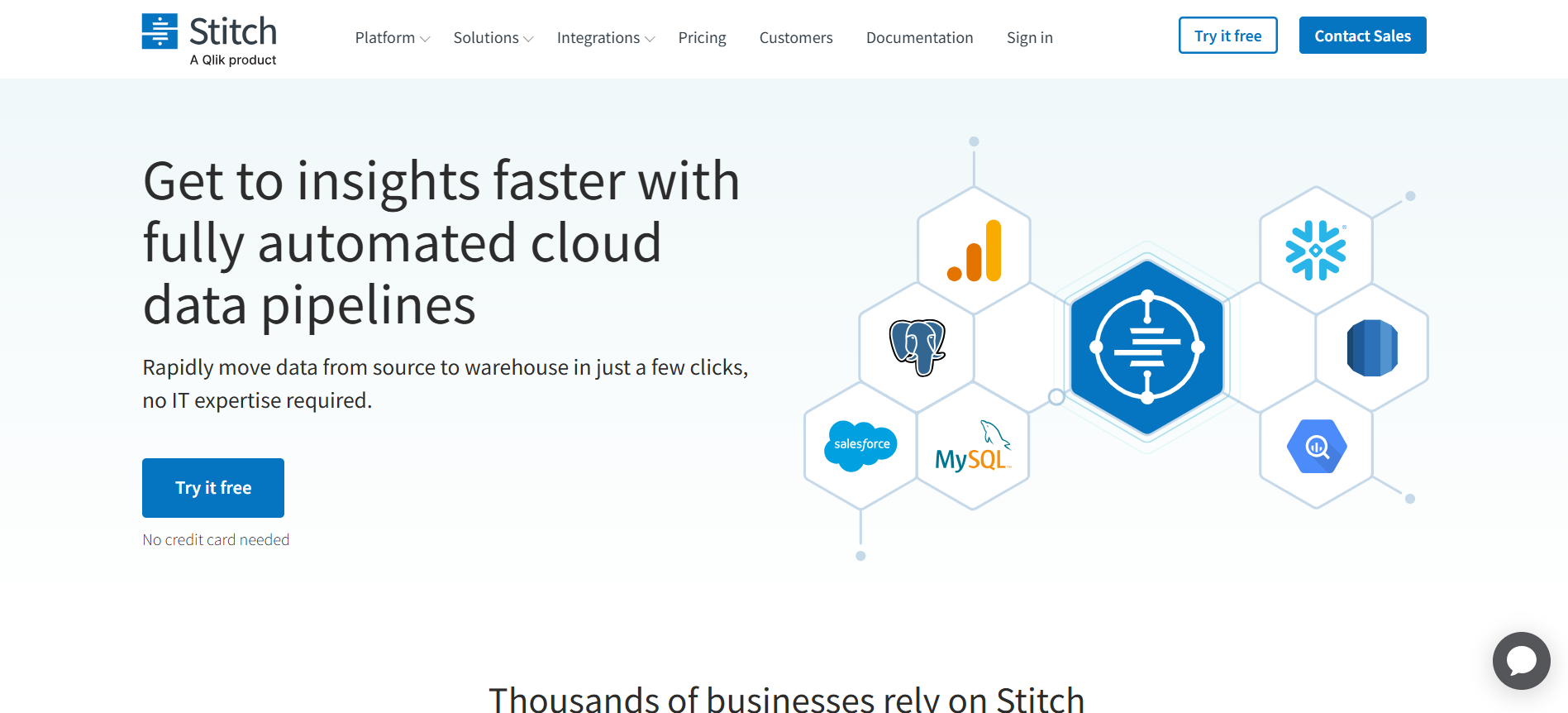Screen dimensions: 1568x713
Task: Click the 'No credit card needed' text
Action: click(x=216, y=540)
